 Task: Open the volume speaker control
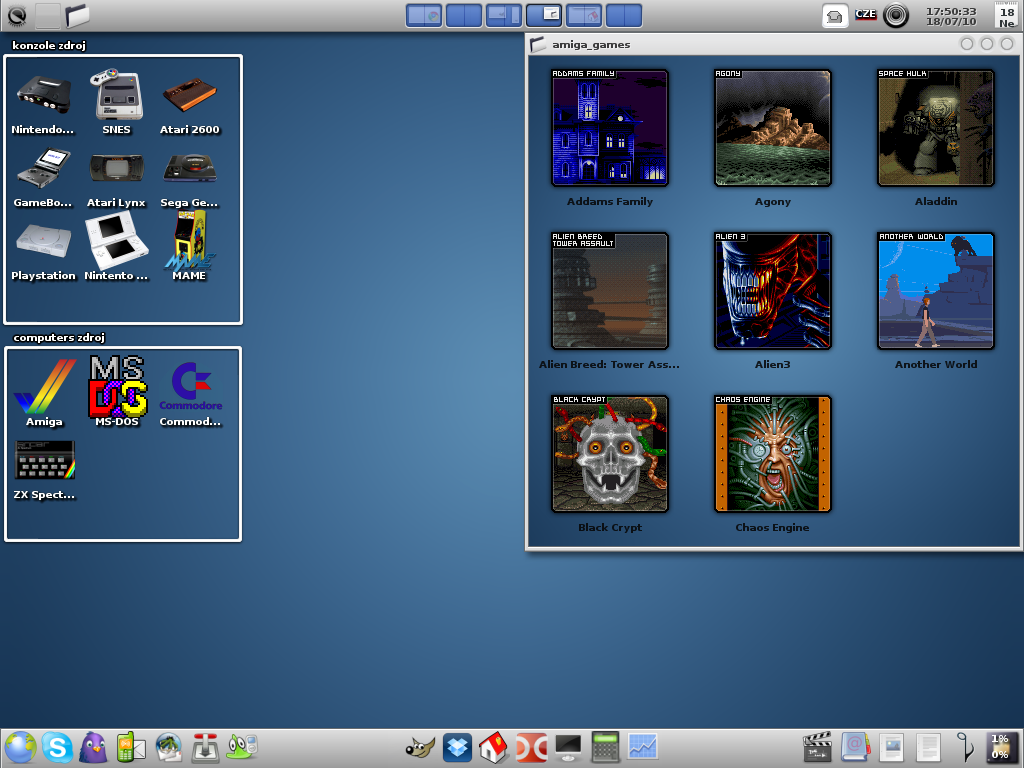896,16
